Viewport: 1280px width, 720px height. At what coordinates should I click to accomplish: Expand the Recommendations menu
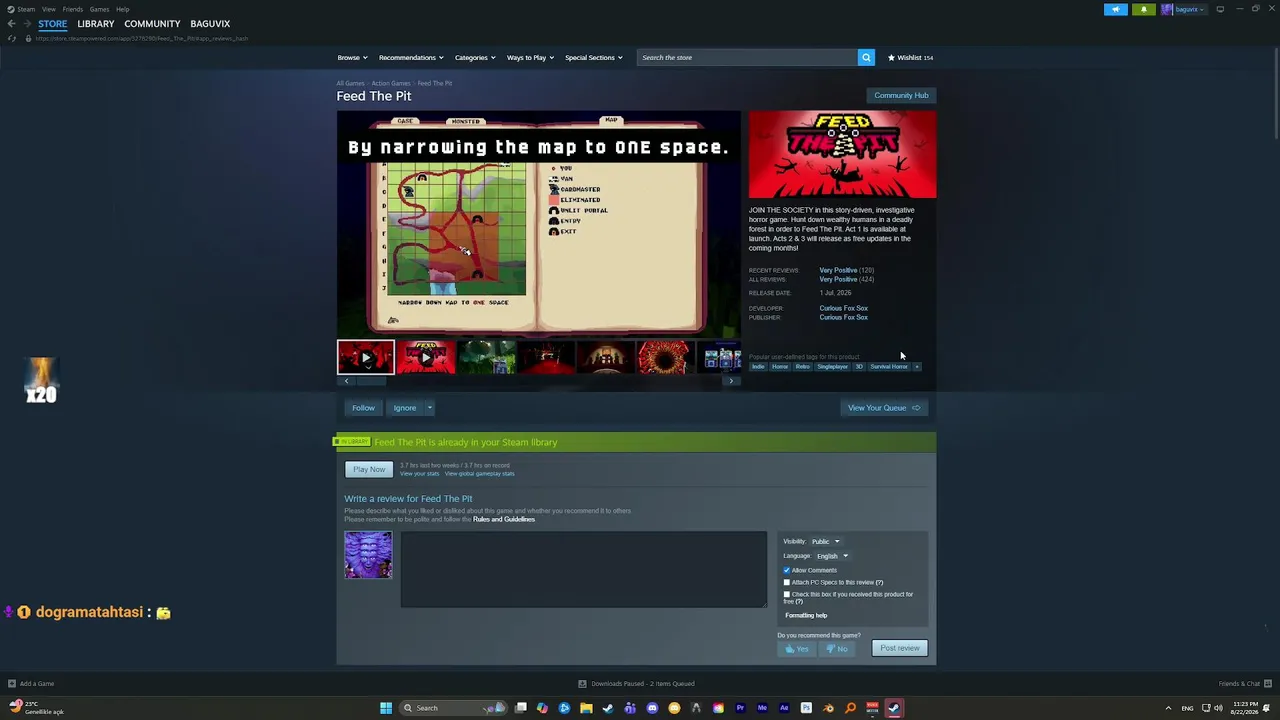click(x=410, y=57)
